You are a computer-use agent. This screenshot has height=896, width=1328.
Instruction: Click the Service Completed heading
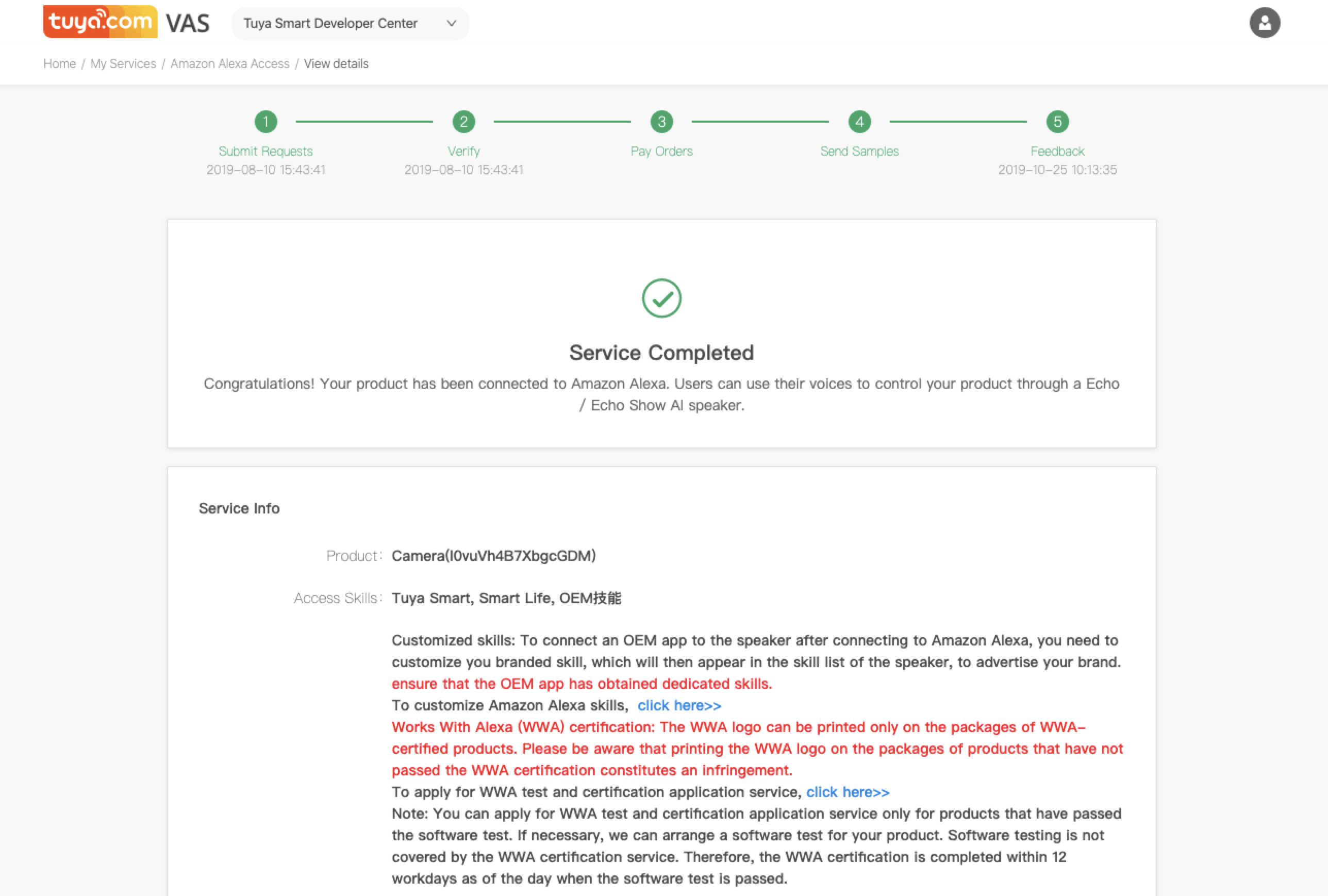click(662, 353)
